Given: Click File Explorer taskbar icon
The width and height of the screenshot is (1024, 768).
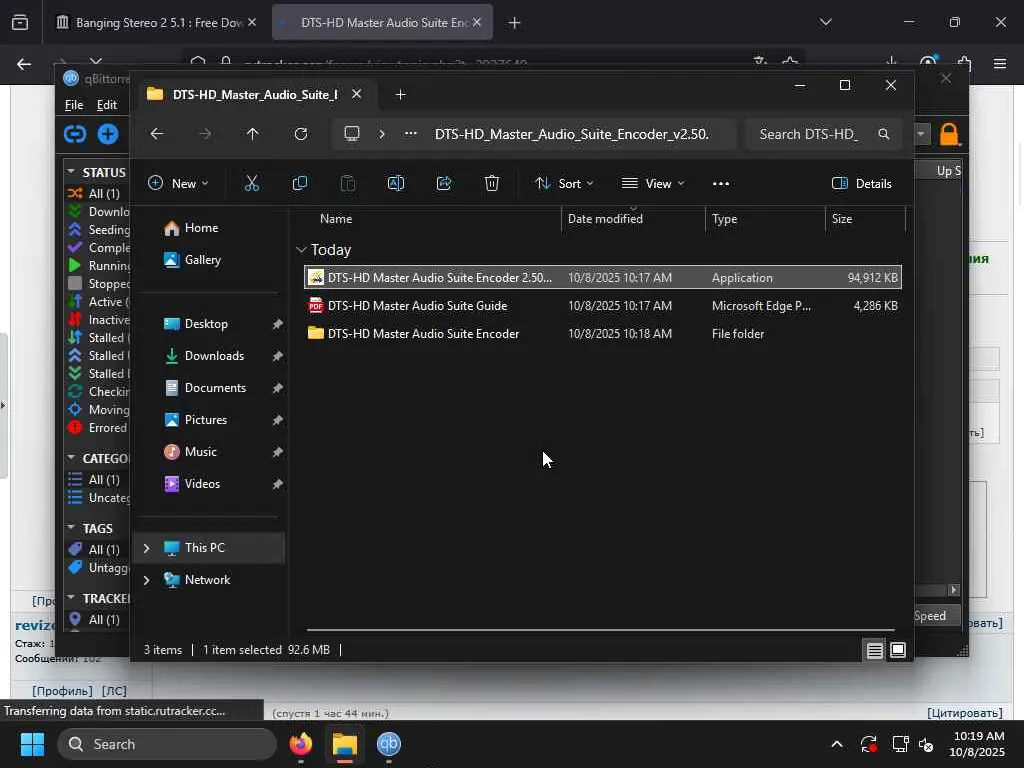Looking at the screenshot, I should tap(345, 744).
